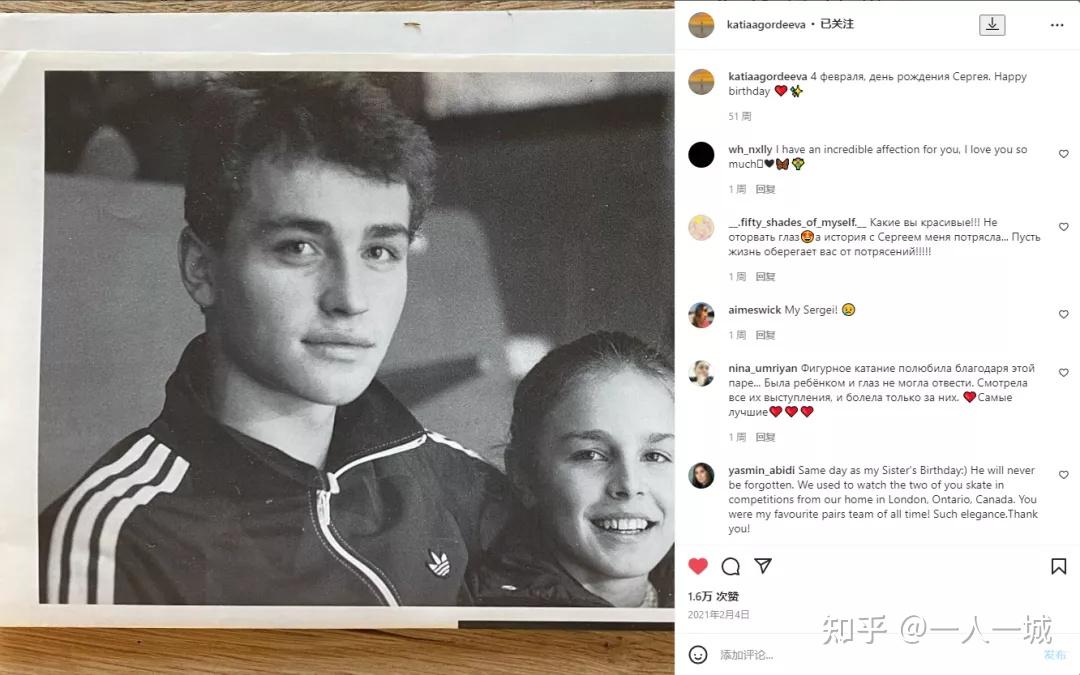Open emoji picker smiley icon
This screenshot has height=675, width=1080.
coord(698,654)
